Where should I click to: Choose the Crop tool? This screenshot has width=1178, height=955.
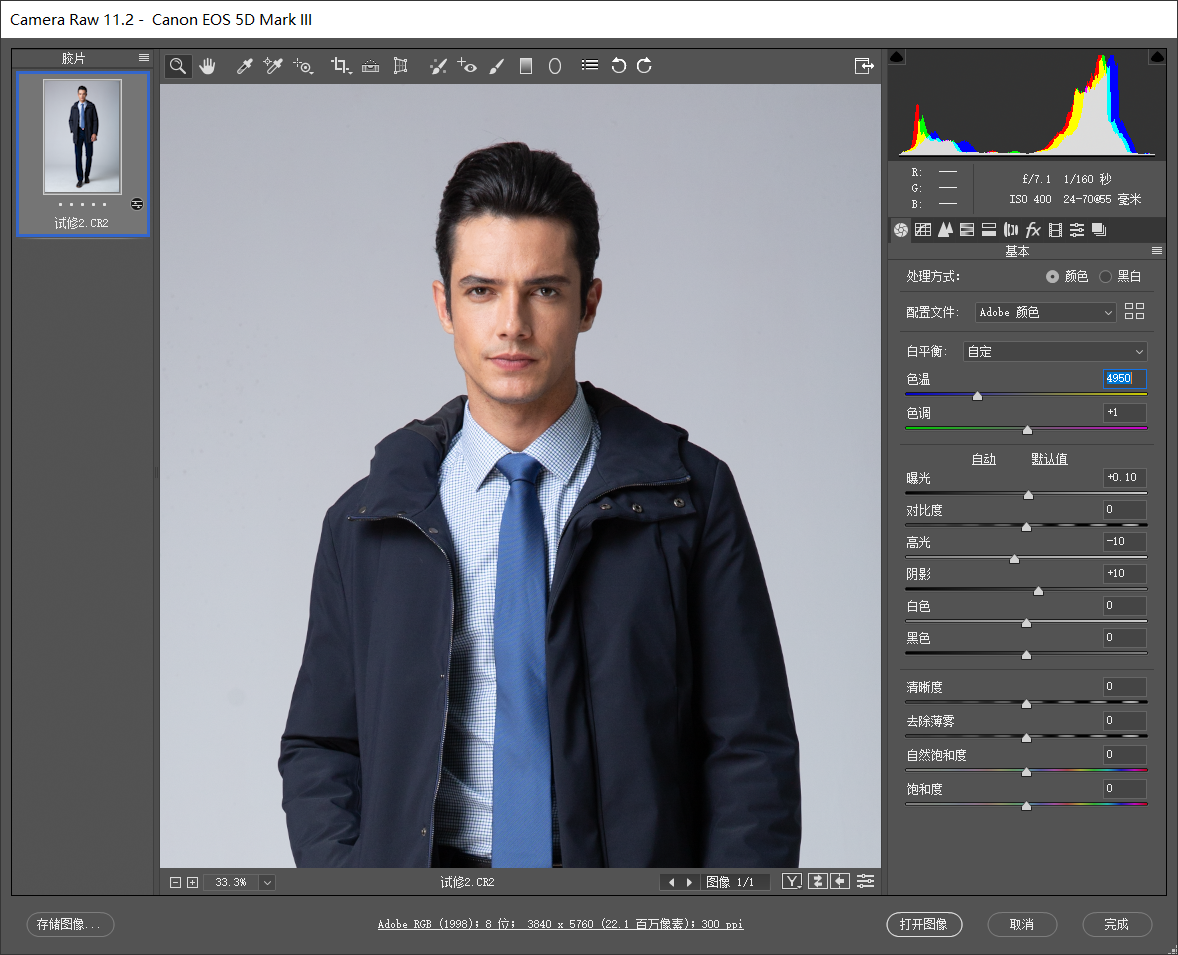click(x=340, y=66)
